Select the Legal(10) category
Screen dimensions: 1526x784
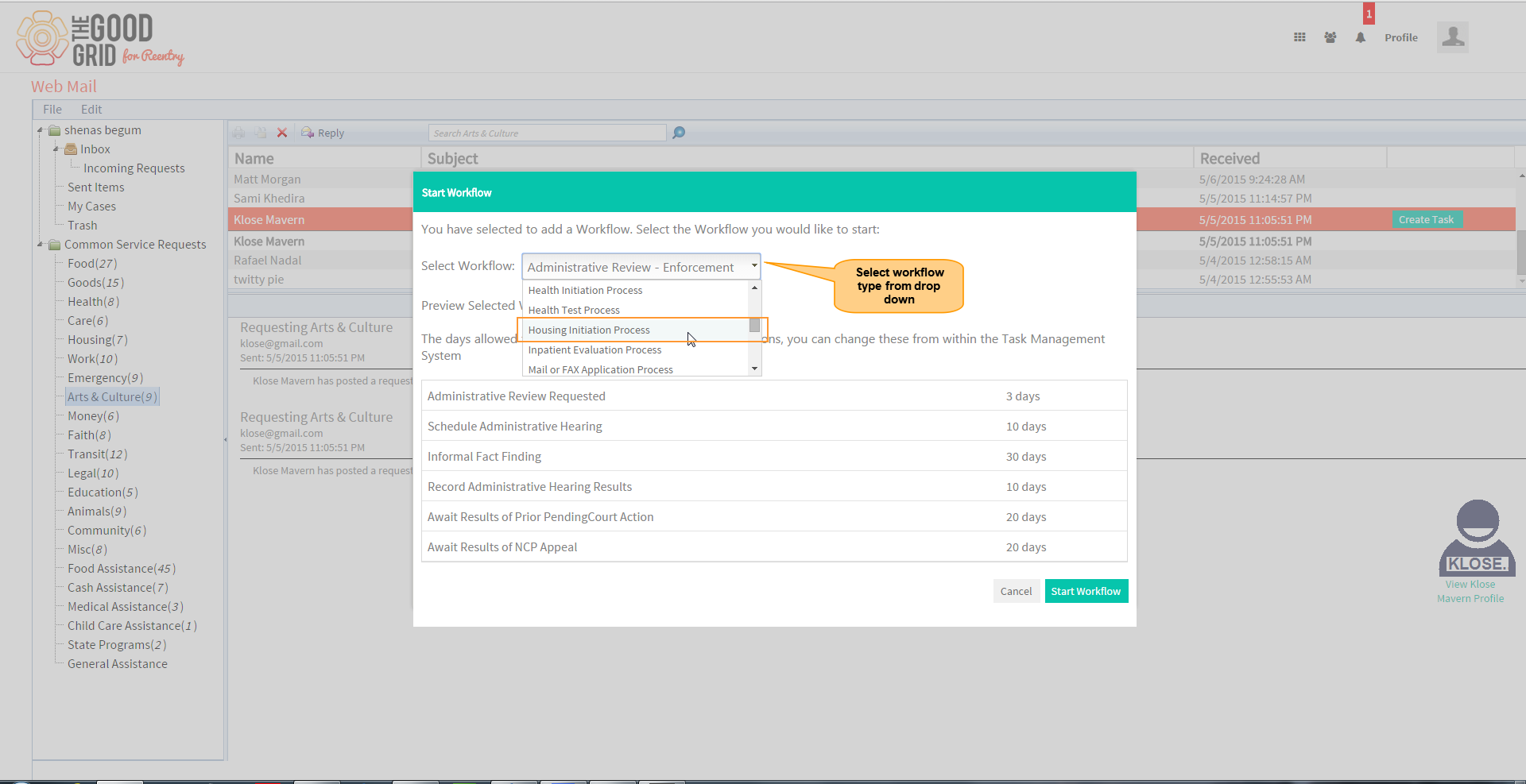[93, 473]
